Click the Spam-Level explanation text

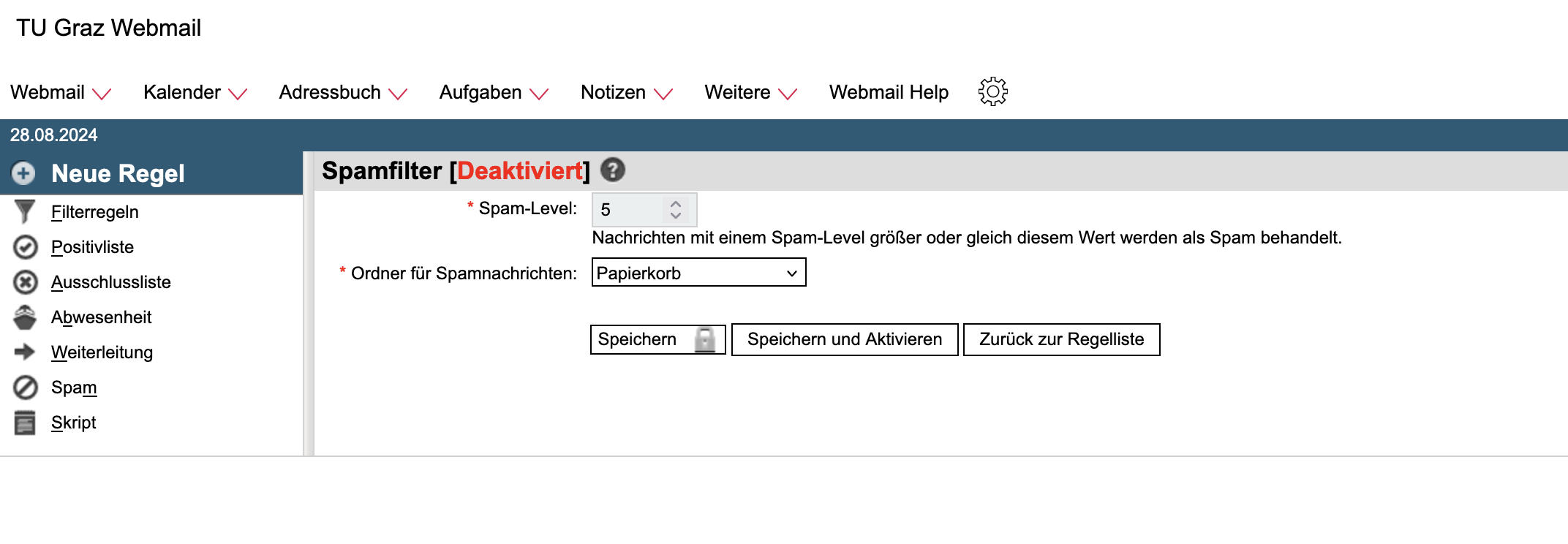(x=967, y=238)
